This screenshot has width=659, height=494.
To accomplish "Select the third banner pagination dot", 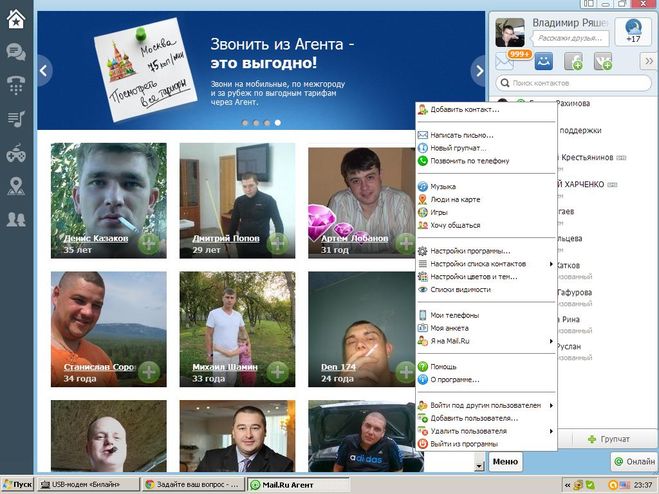I will [267, 123].
